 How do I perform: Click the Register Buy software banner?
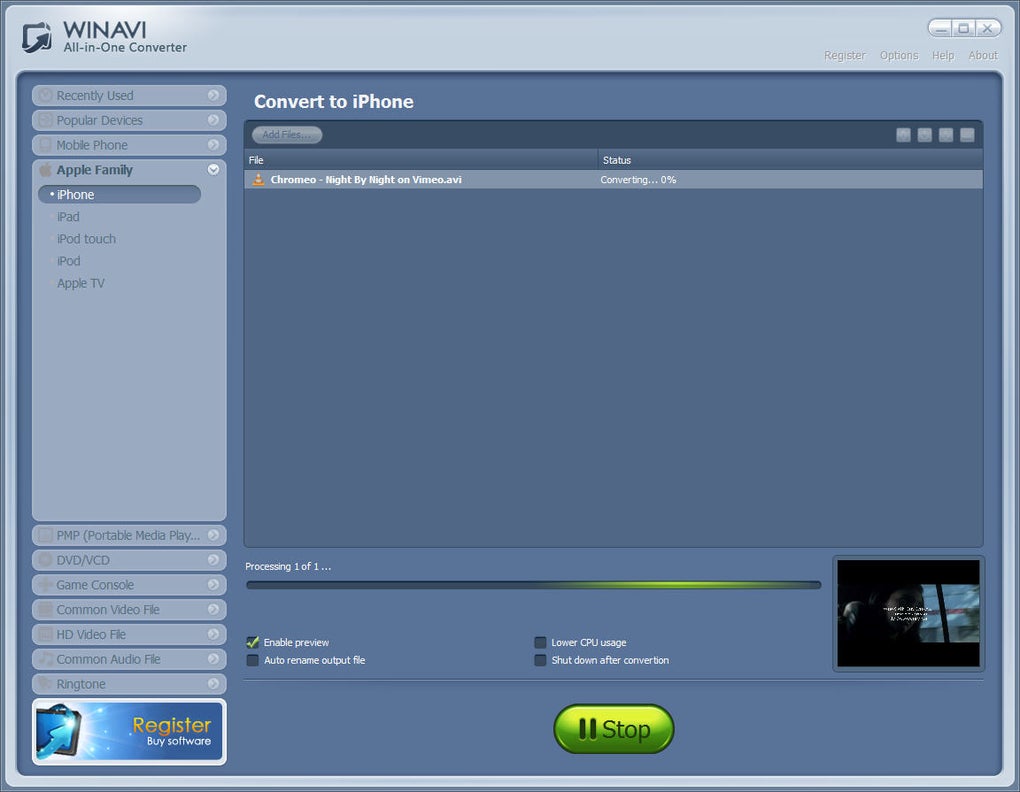(129, 732)
